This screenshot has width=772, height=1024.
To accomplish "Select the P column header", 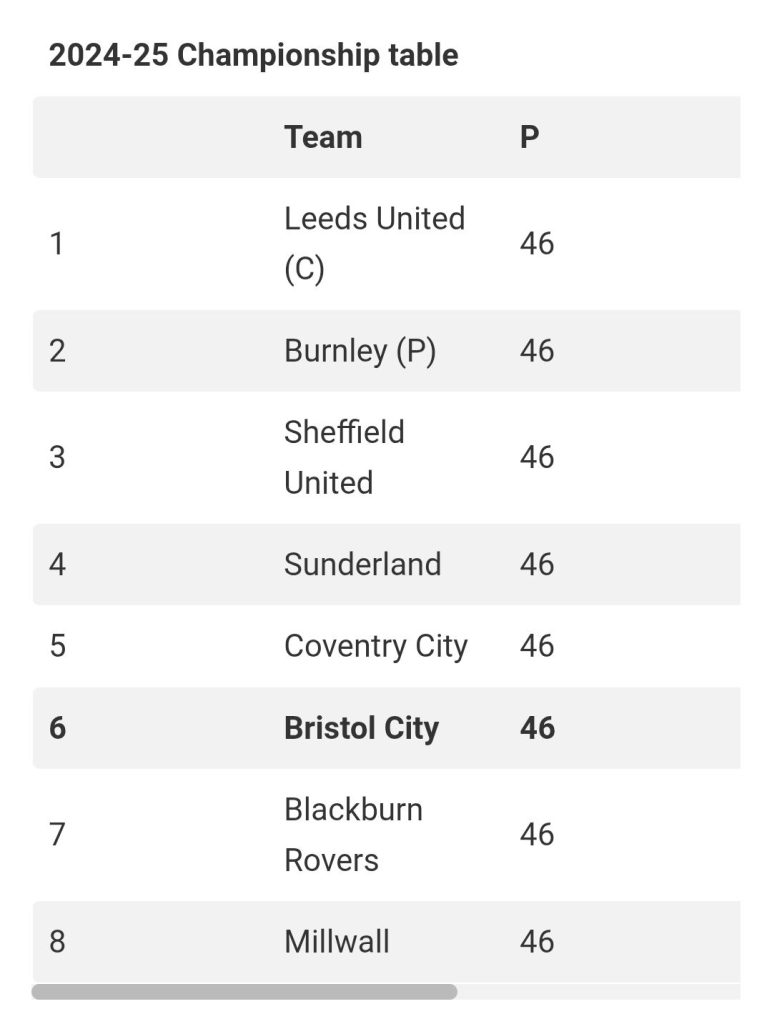I will (530, 137).
